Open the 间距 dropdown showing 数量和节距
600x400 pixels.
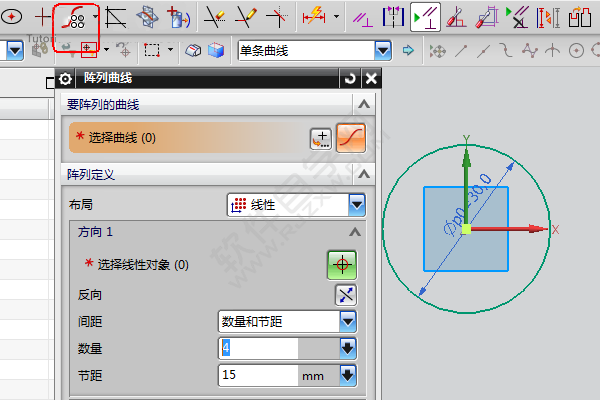348,321
